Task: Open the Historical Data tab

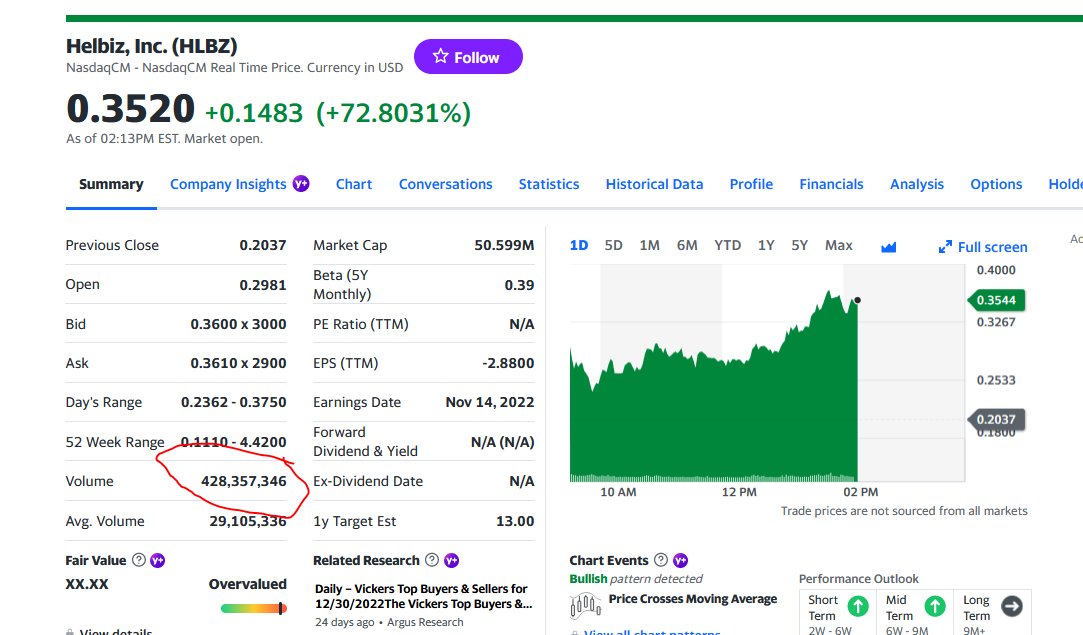Action: pos(654,184)
